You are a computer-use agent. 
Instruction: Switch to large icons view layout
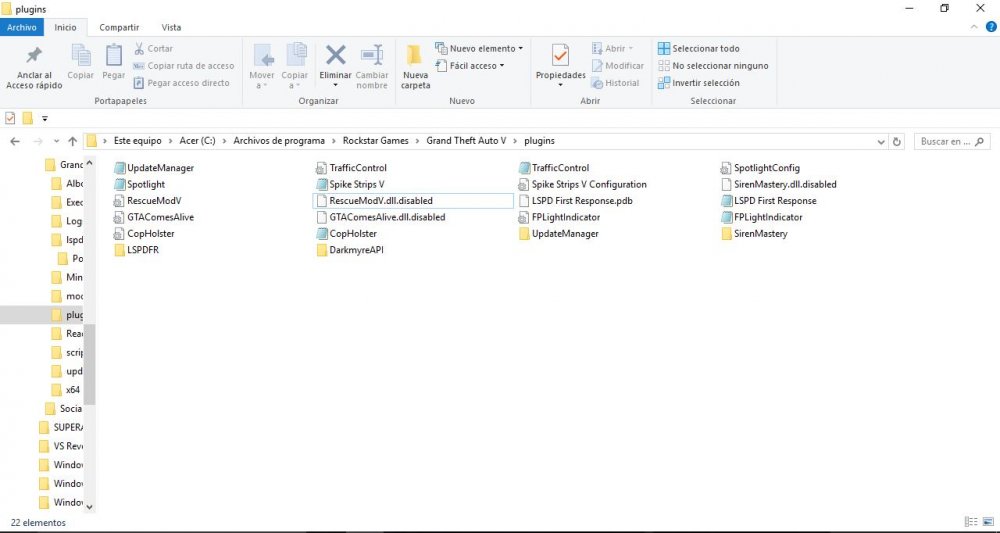(x=987, y=522)
